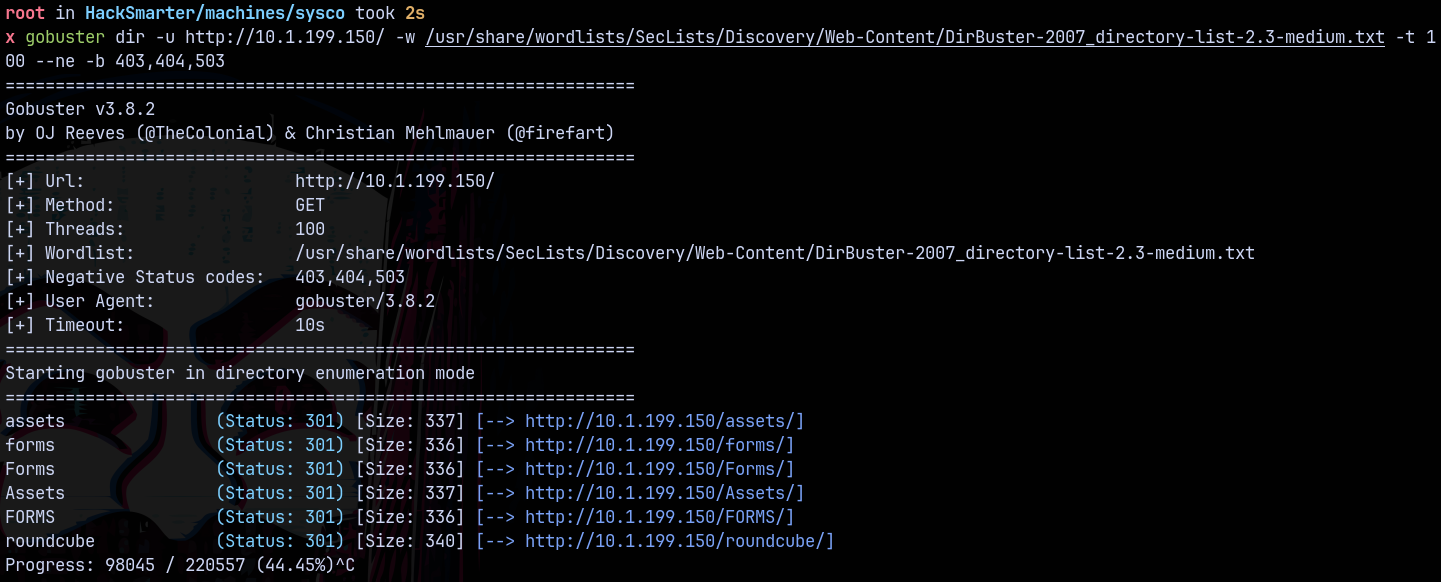The height and width of the screenshot is (582, 1441).
Task: Click the red x prompt symbol
Action: pyautogui.click(x=10, y=38)
